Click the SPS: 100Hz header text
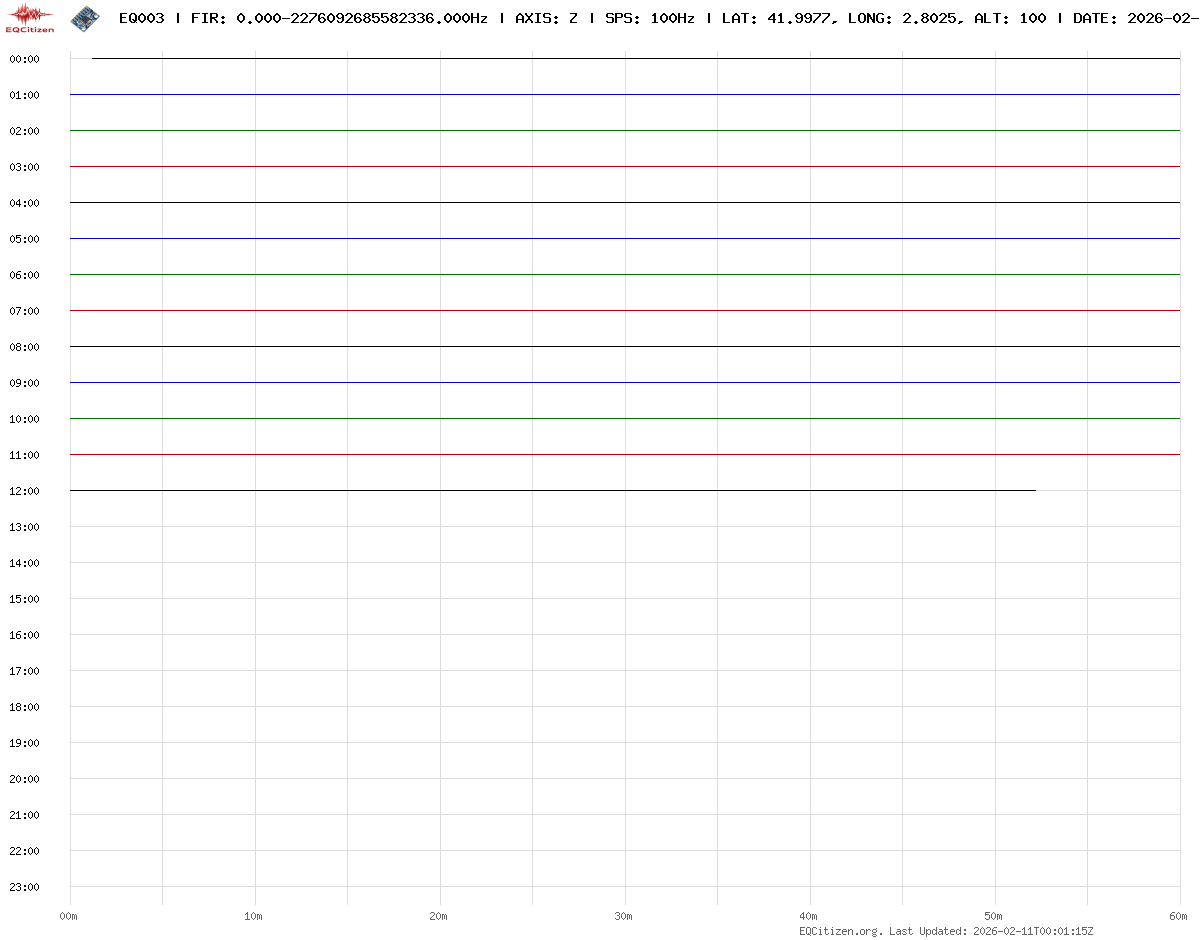This screenshot has height=940, width=1200. point(649,19)
